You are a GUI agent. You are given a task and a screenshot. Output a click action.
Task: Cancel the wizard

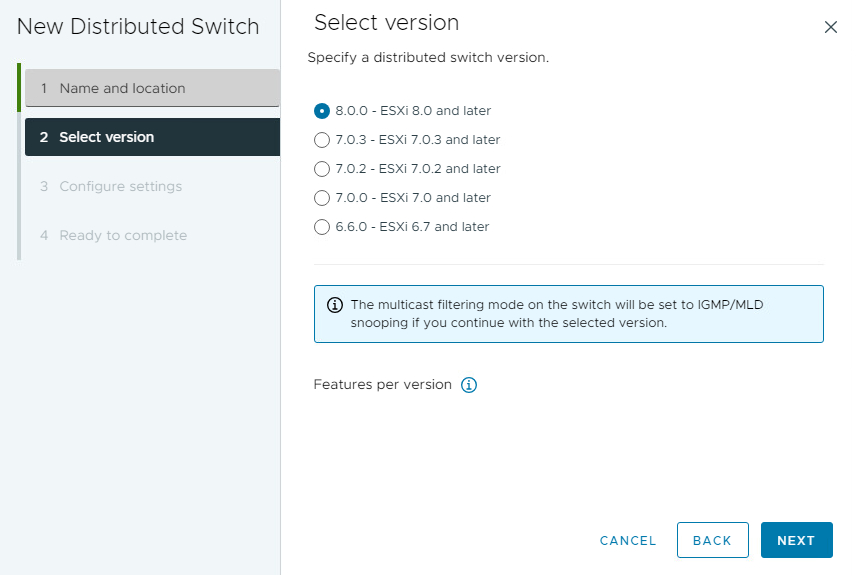[628, 540]
